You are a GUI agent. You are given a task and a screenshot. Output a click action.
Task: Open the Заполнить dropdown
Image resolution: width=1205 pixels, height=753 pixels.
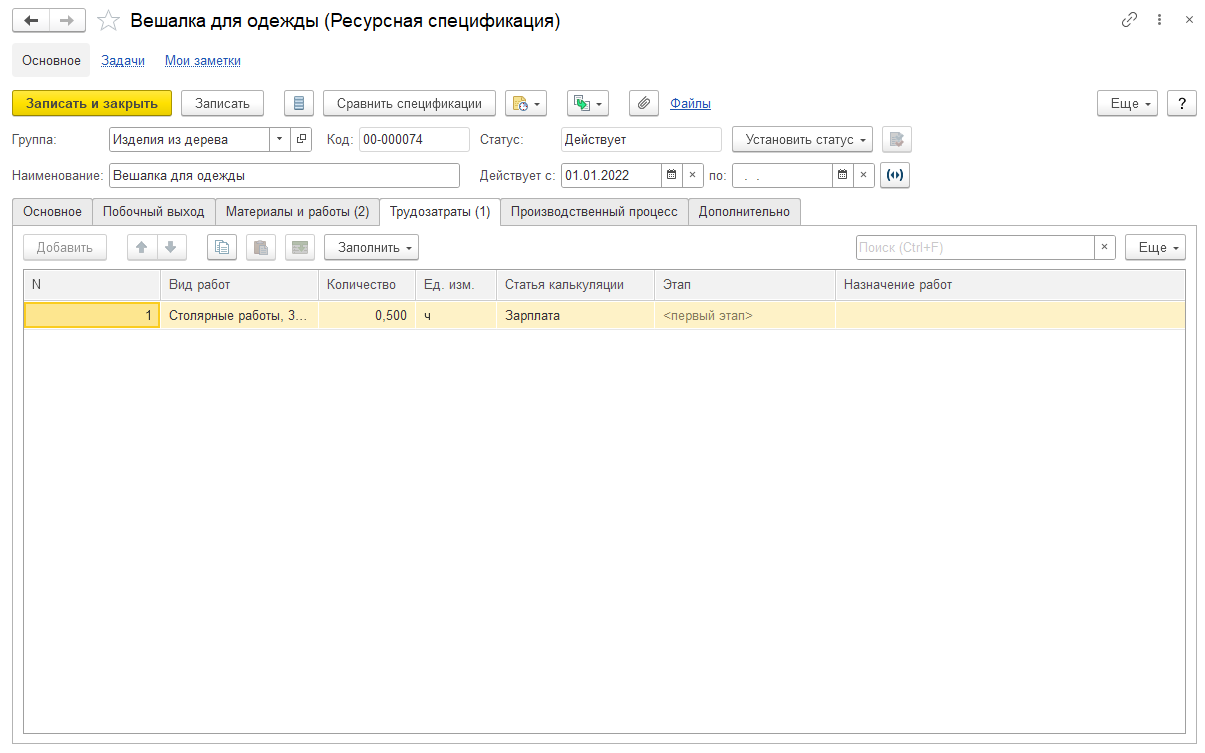click(371, 247)
